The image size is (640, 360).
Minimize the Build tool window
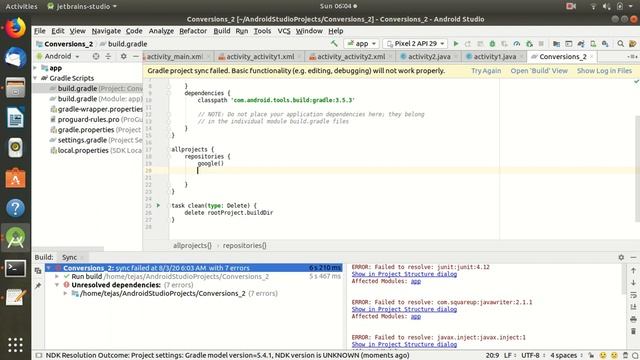633,257
